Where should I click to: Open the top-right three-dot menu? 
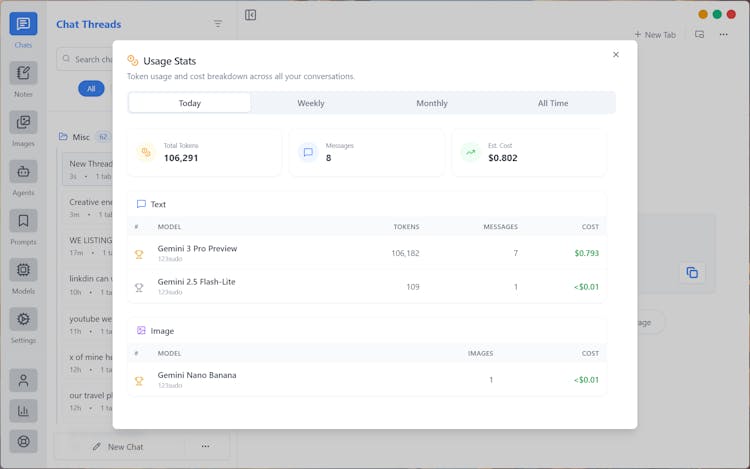coord(724,34)
